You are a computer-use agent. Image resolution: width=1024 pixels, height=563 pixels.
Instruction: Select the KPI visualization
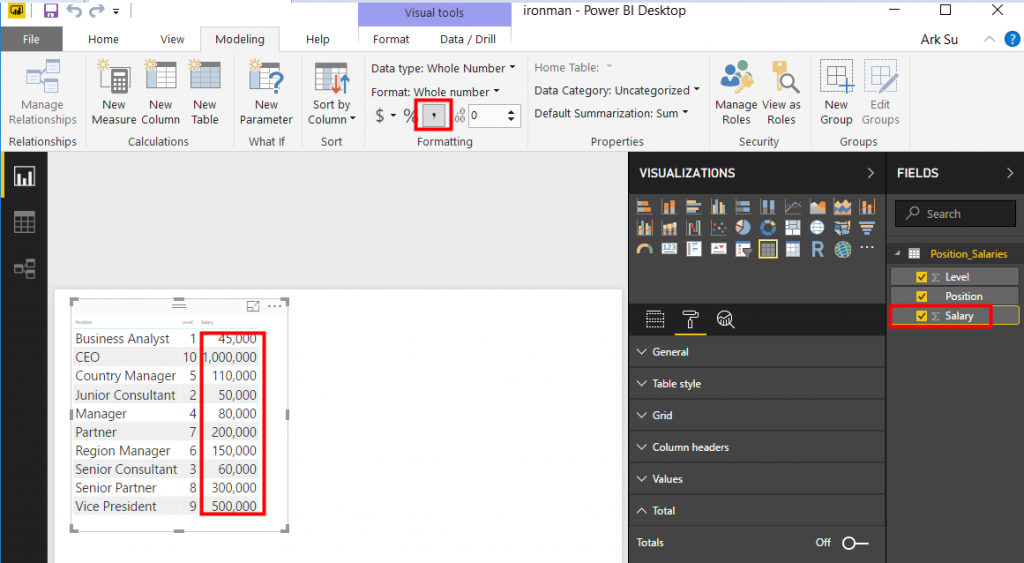(718, 249)
